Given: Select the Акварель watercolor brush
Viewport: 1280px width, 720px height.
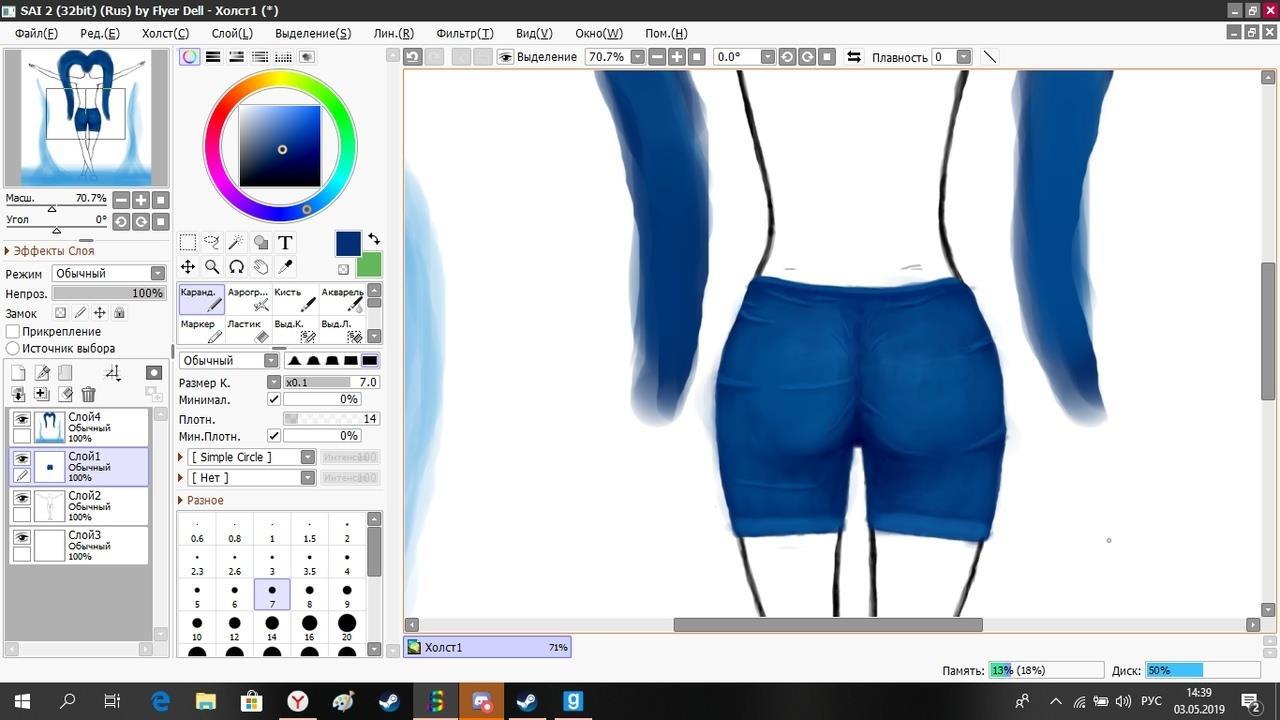Looking at the screenshot, I should click(x=343, y=298).
